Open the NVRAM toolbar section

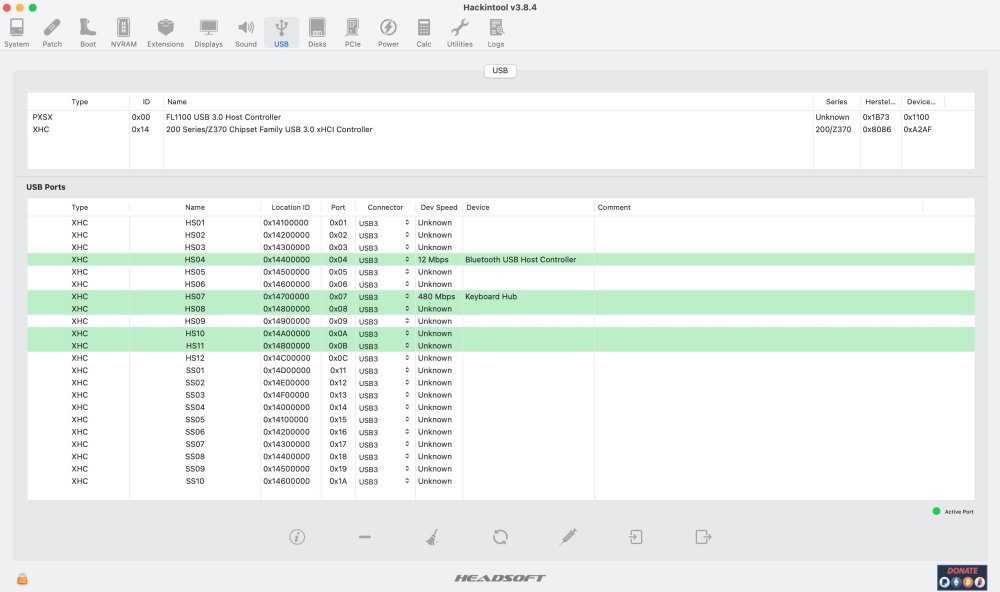[x=124, y=33]
